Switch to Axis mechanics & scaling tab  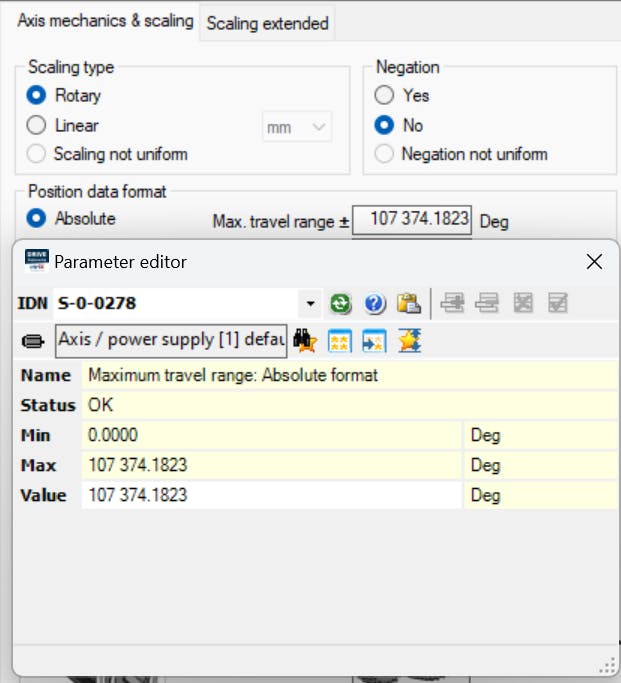point(105,21)
